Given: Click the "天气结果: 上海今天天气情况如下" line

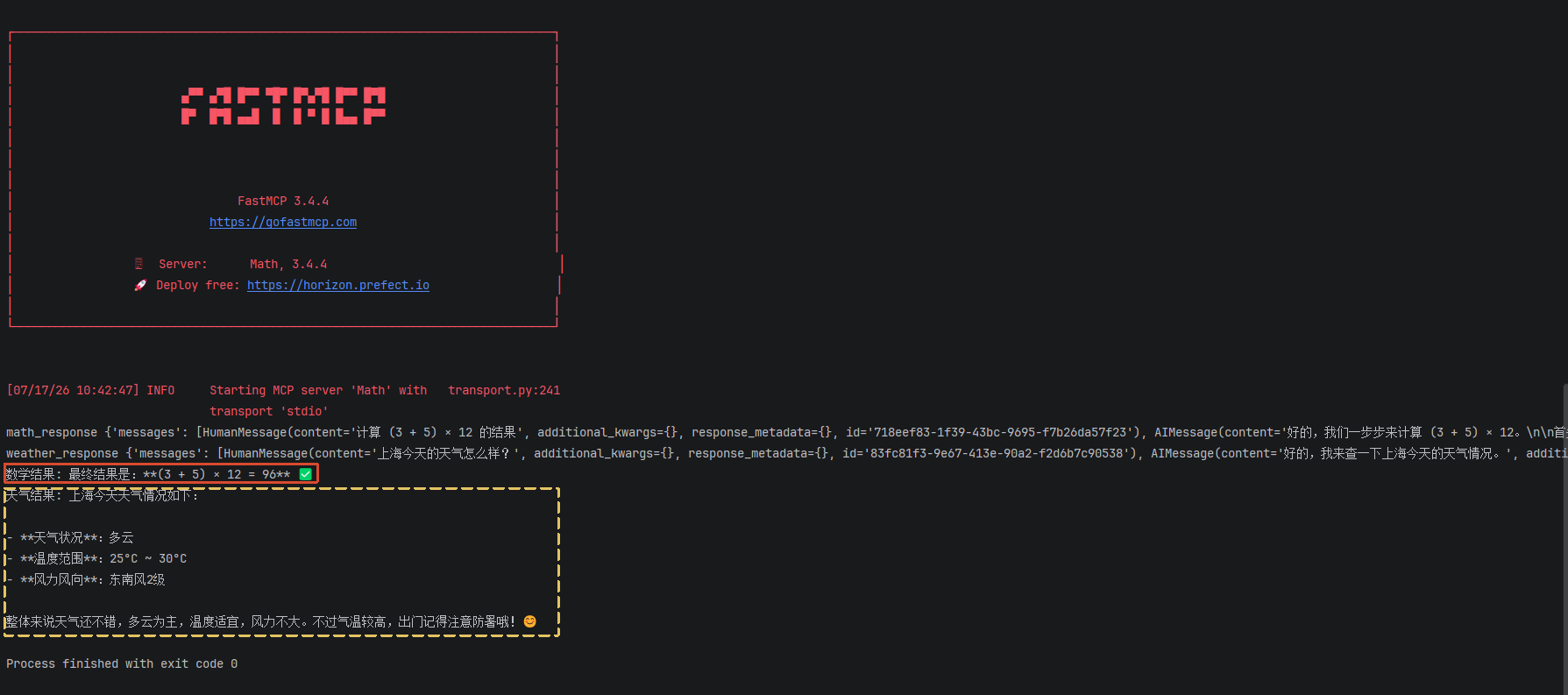Looking at the screenshot, I should [103, 496].
